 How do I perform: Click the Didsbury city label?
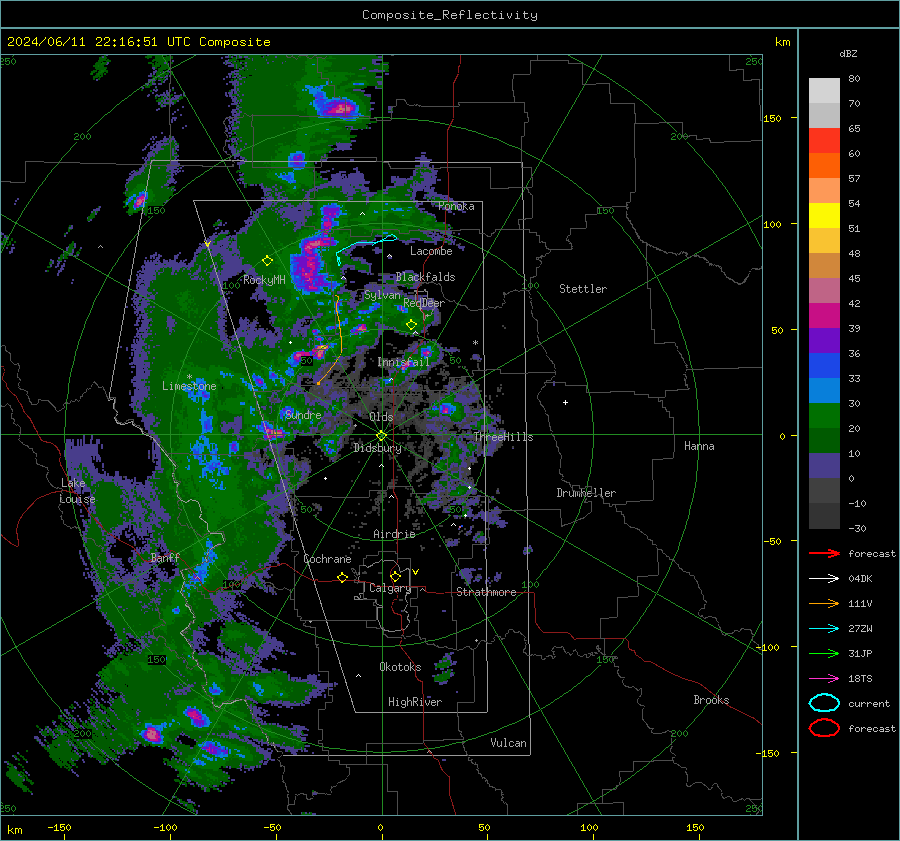tap(377, 448)
